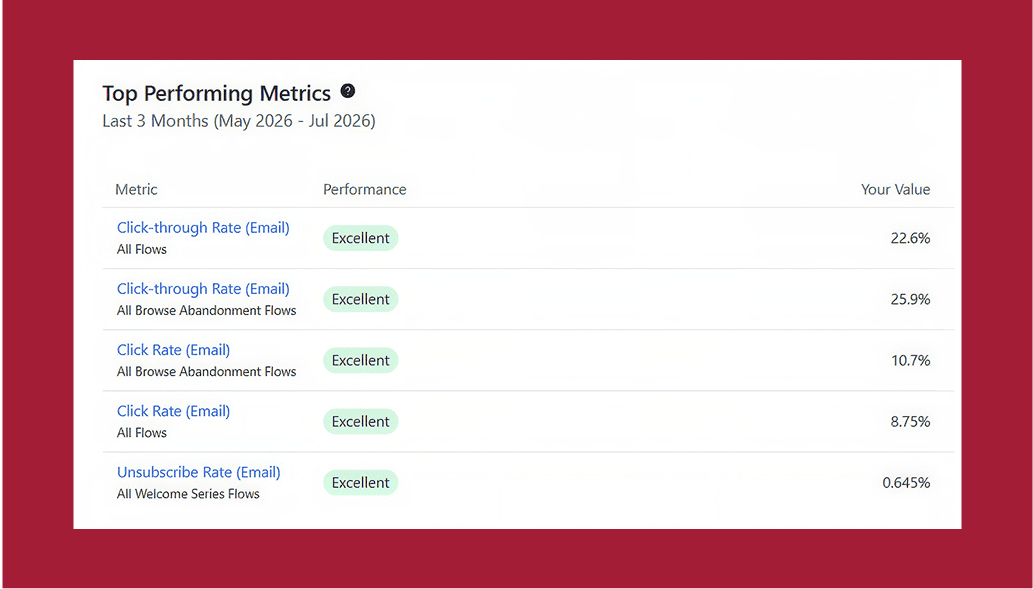
Task: Click the help icon beside Top Performing Metrics
Action: pos(348,92)
